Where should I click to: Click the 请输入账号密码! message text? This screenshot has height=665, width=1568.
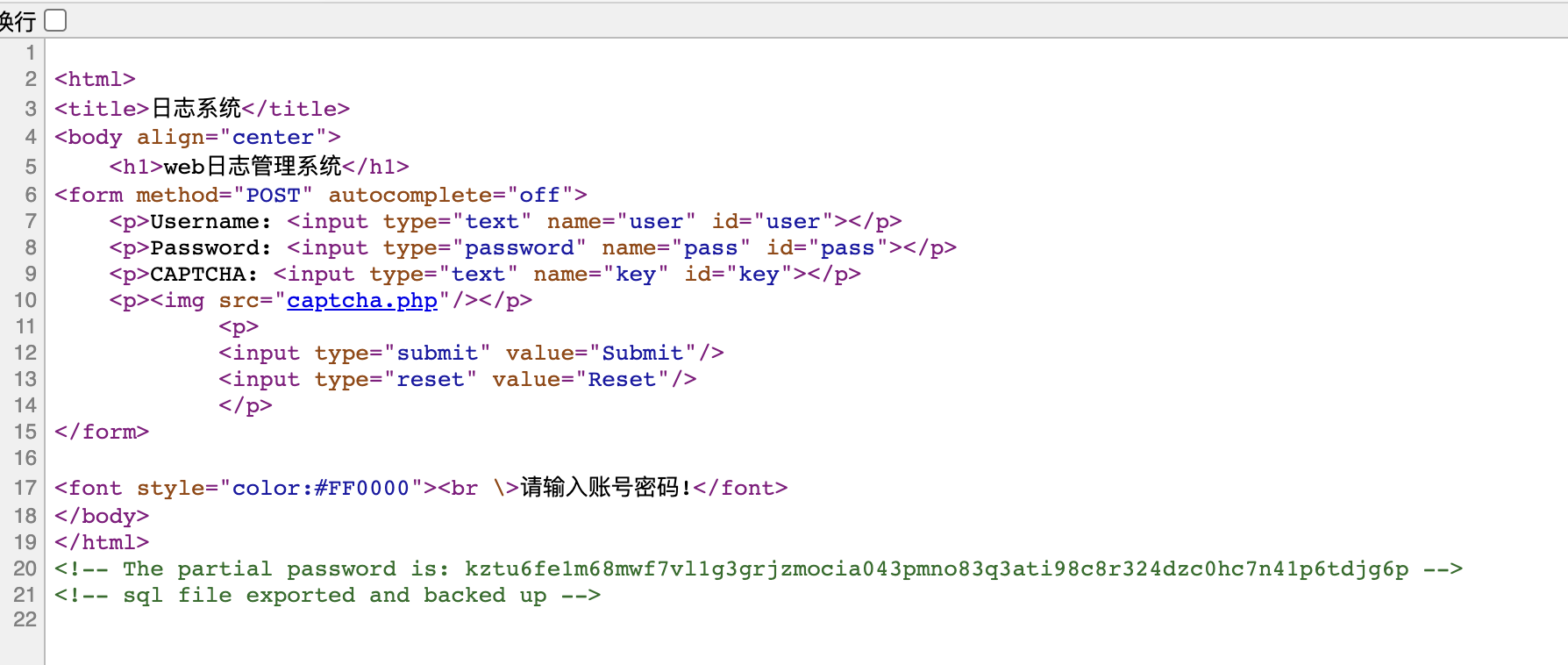[x=606, y=487]
